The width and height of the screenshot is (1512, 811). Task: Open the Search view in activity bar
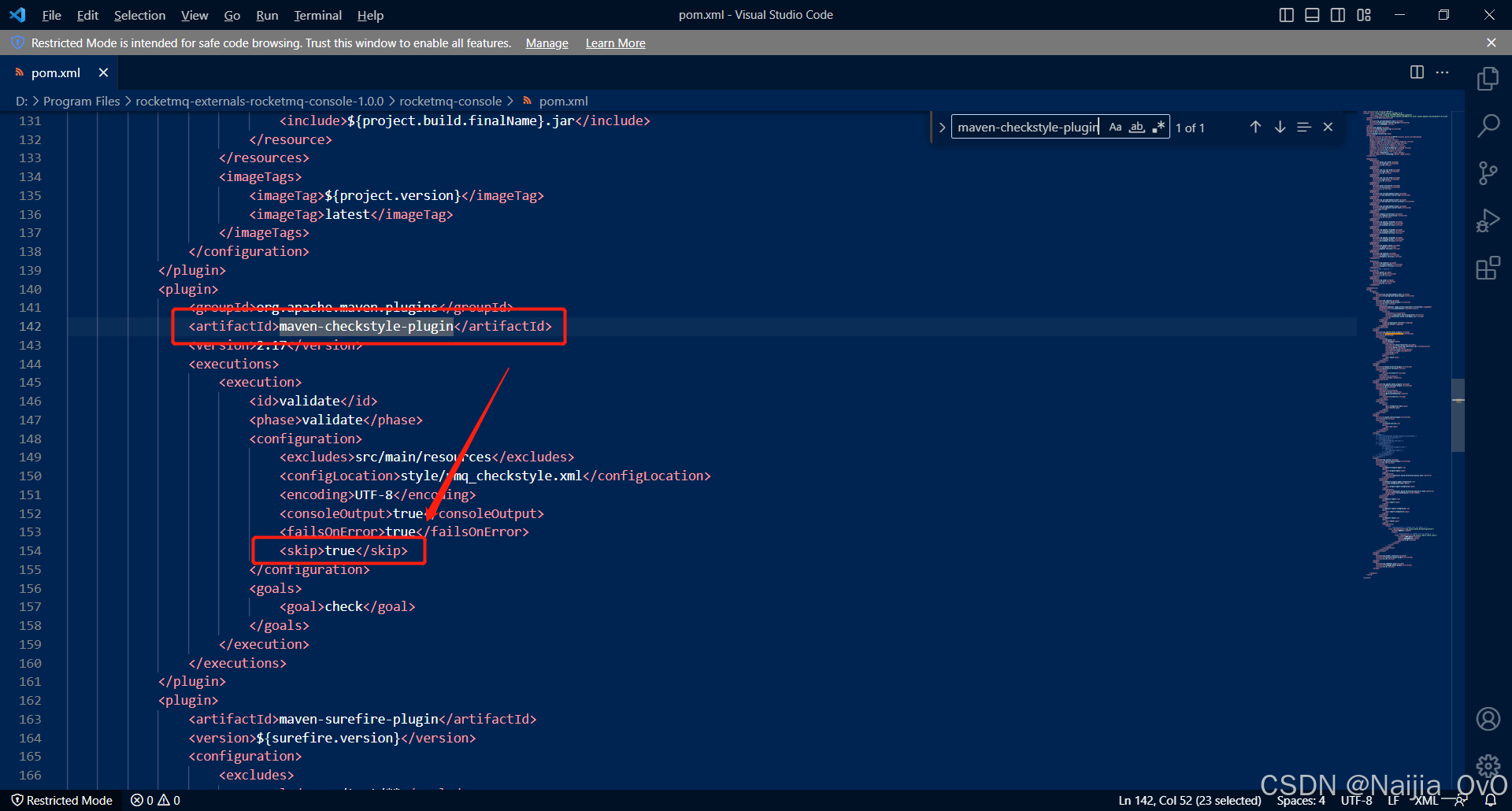tap(1488, 125)
